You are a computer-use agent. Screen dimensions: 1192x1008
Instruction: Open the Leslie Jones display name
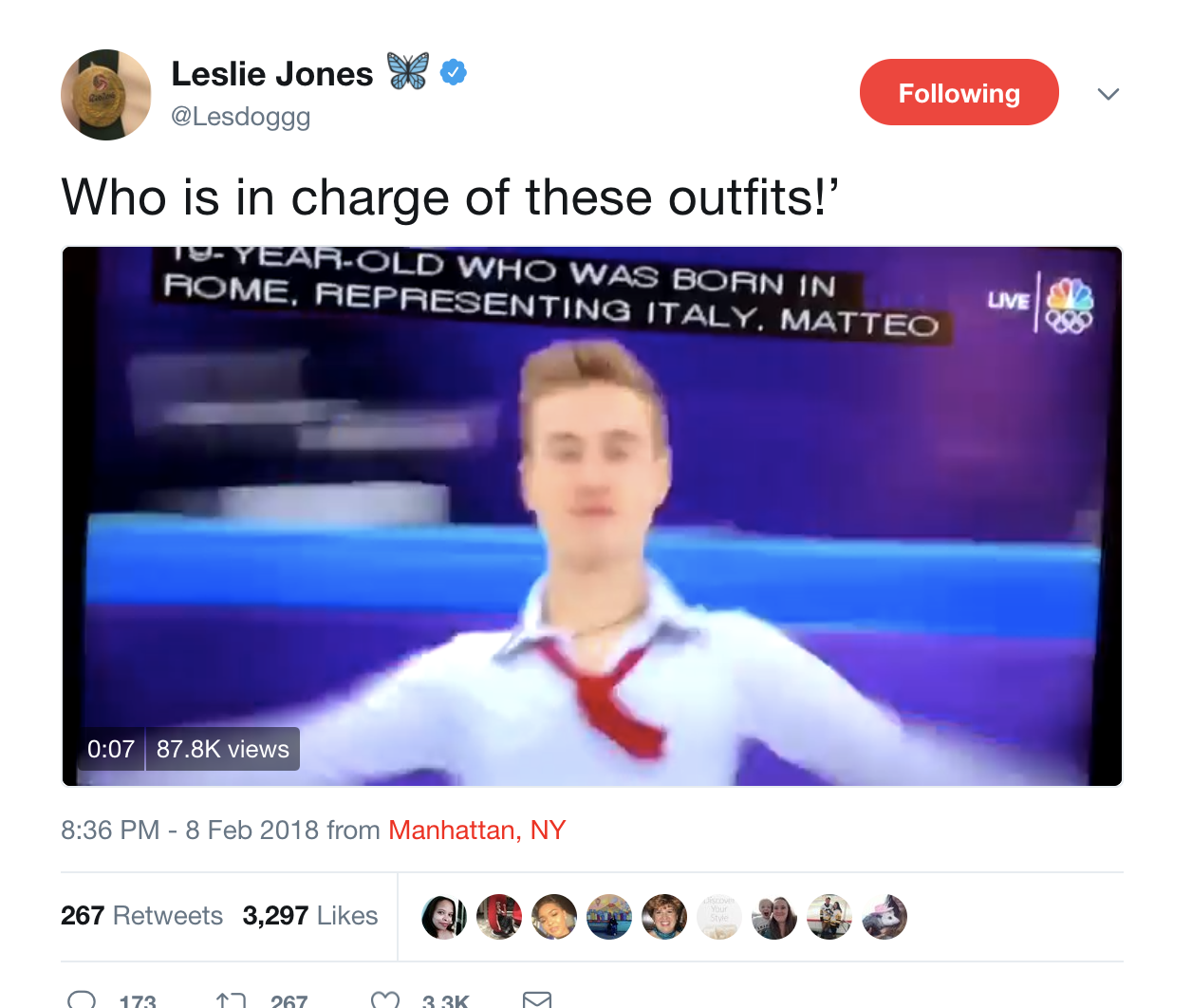tap(272, 74)
